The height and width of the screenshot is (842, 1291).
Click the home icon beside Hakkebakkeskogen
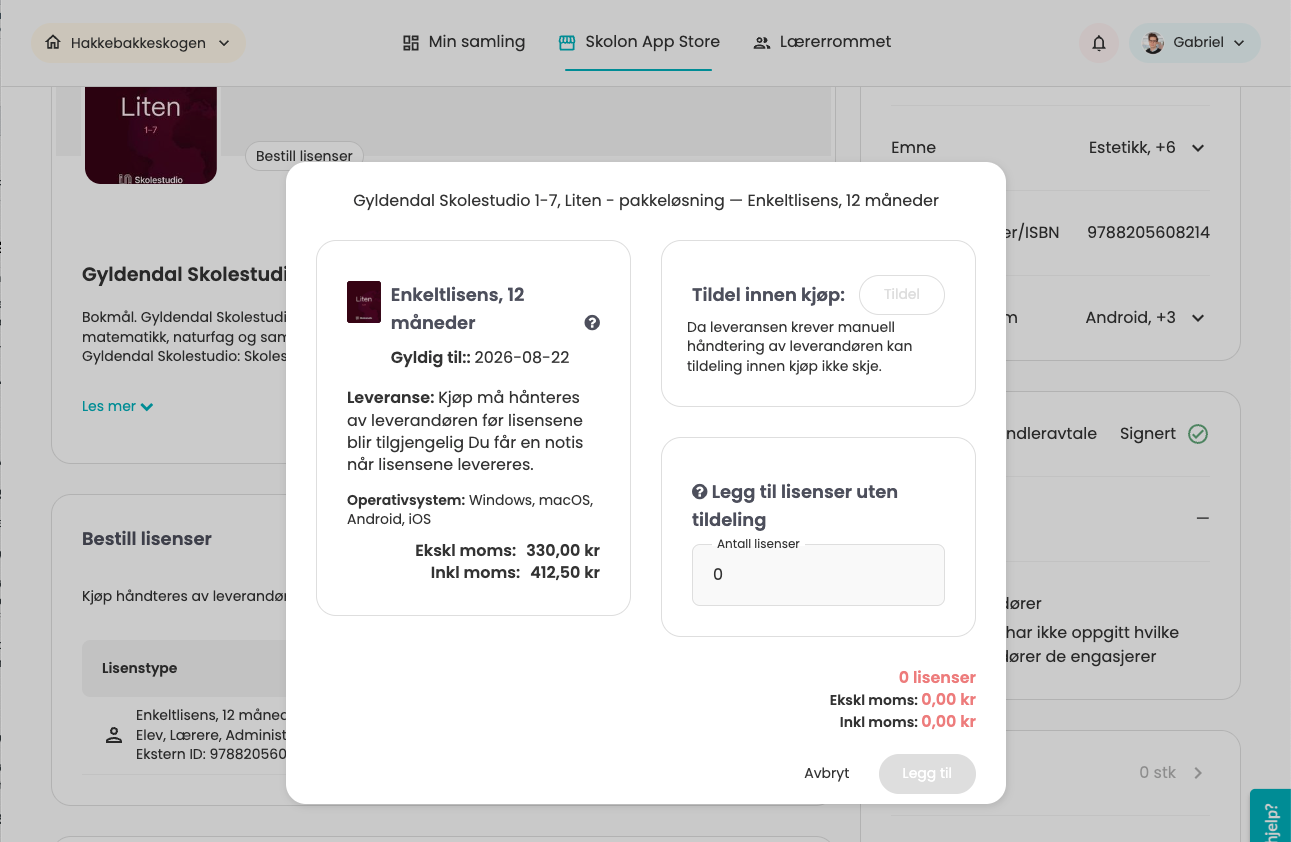(x=53, y=43)
